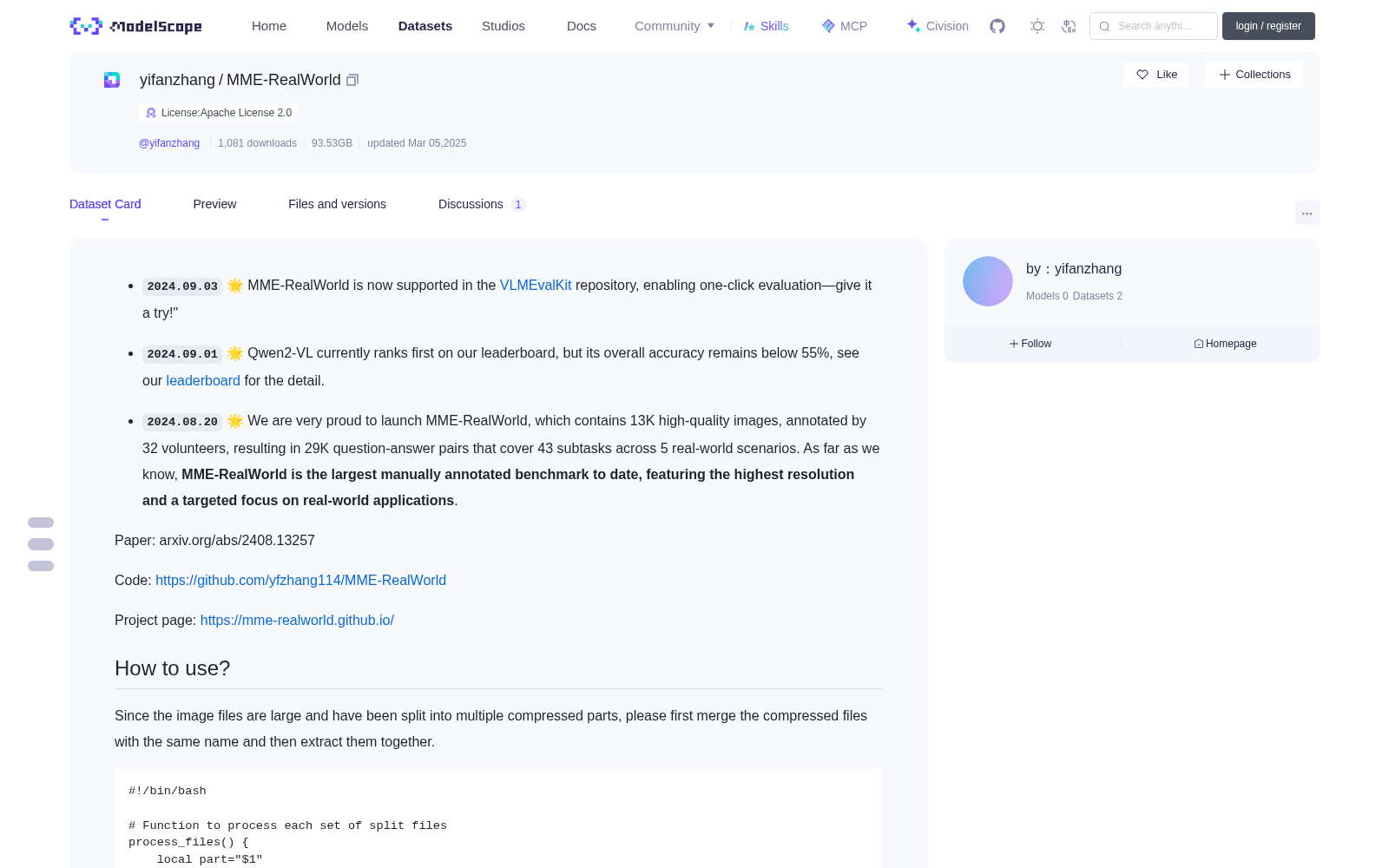Image resolution: width=1389 pixels, height=868 pixels.
Task: Click the floating side panel handle on left edge
Action: (x=41, y=544)
